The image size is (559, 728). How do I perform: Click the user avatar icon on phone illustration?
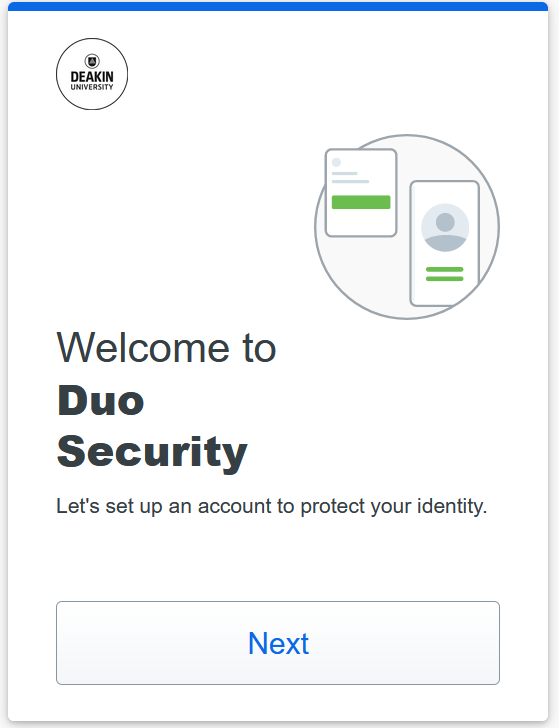point(445,228)
